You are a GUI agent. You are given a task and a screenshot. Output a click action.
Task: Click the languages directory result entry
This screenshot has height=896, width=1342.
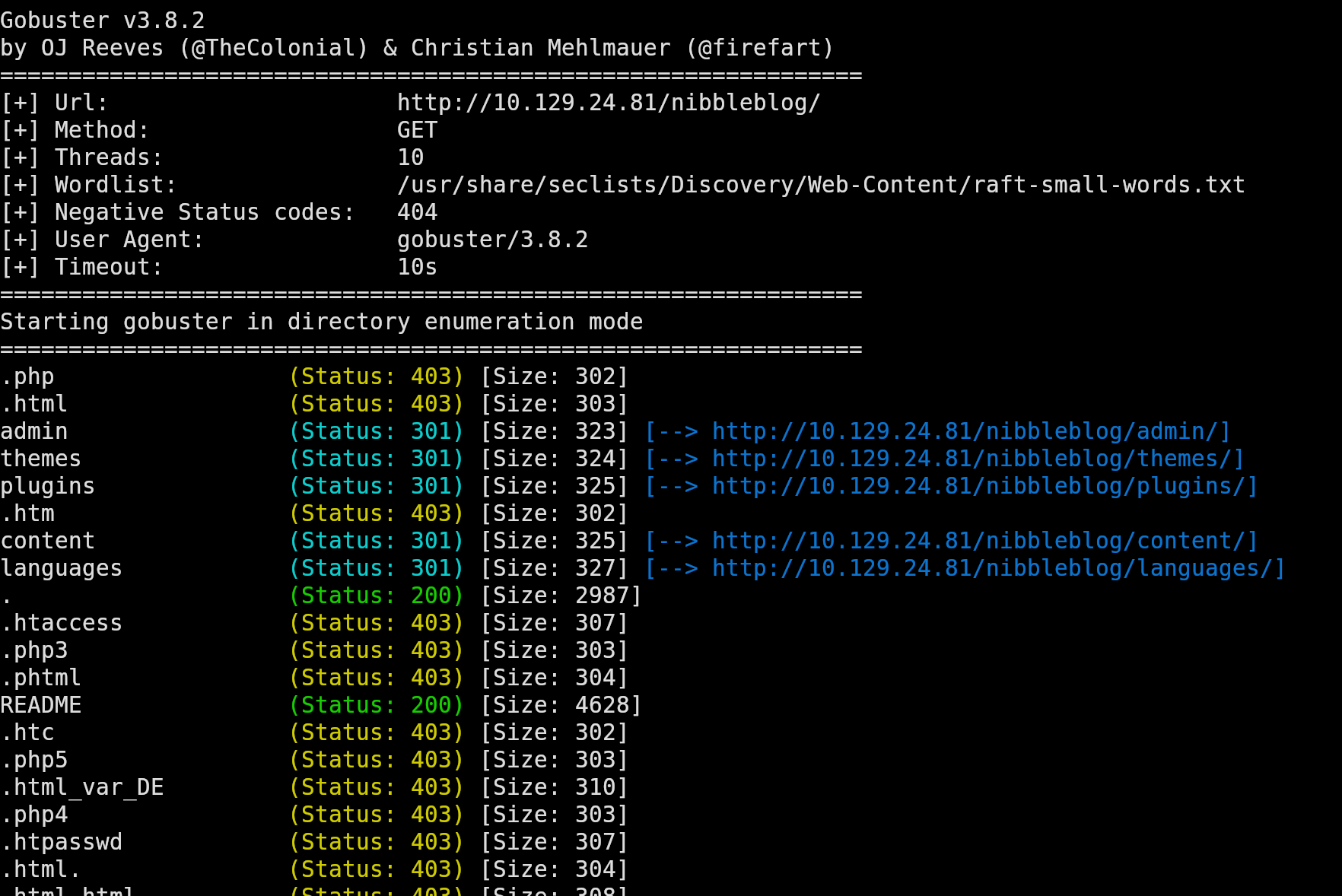point(61,567)
